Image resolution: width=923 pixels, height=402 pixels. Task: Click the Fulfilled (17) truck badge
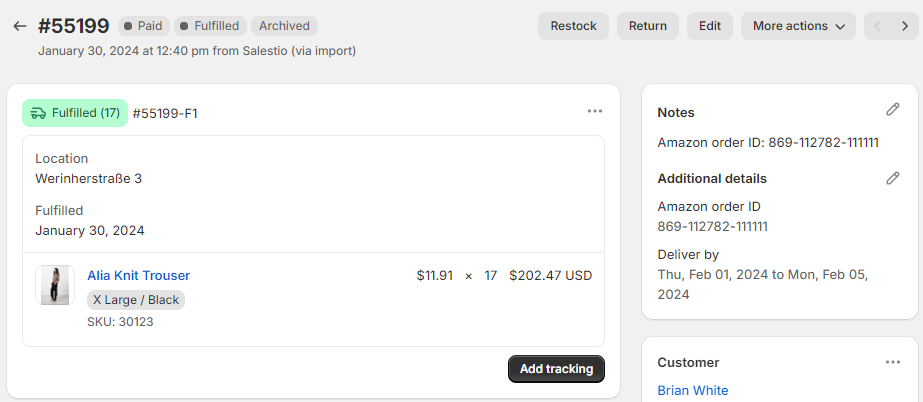coord(75,113)
